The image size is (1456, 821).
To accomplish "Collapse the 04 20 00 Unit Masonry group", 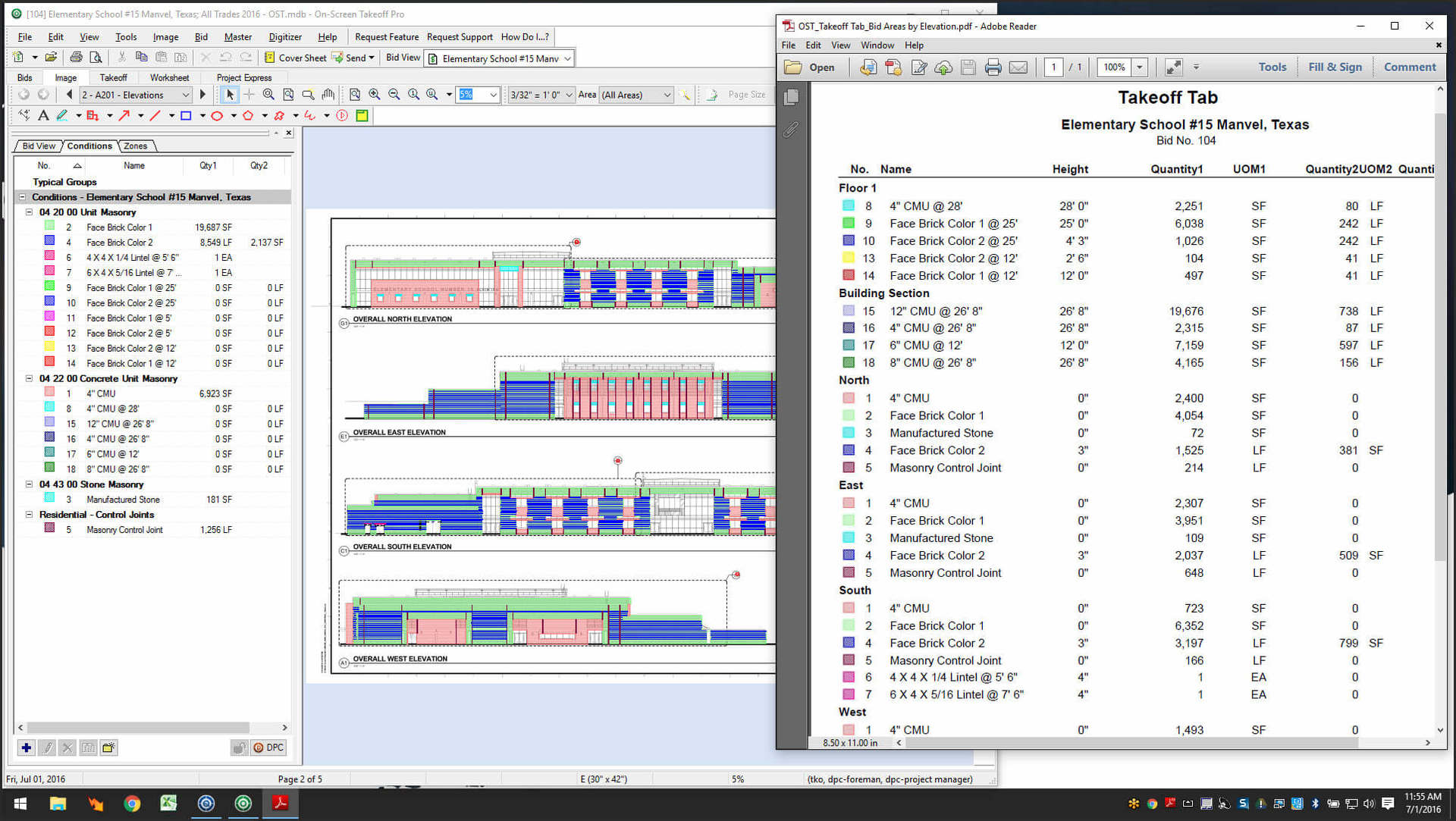I will [29, 212].
